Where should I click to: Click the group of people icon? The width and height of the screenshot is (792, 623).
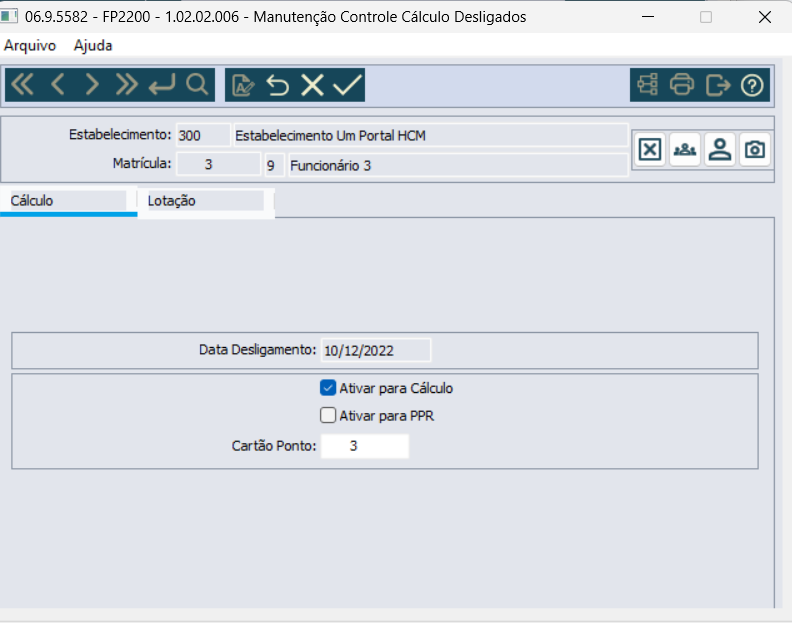685,150
